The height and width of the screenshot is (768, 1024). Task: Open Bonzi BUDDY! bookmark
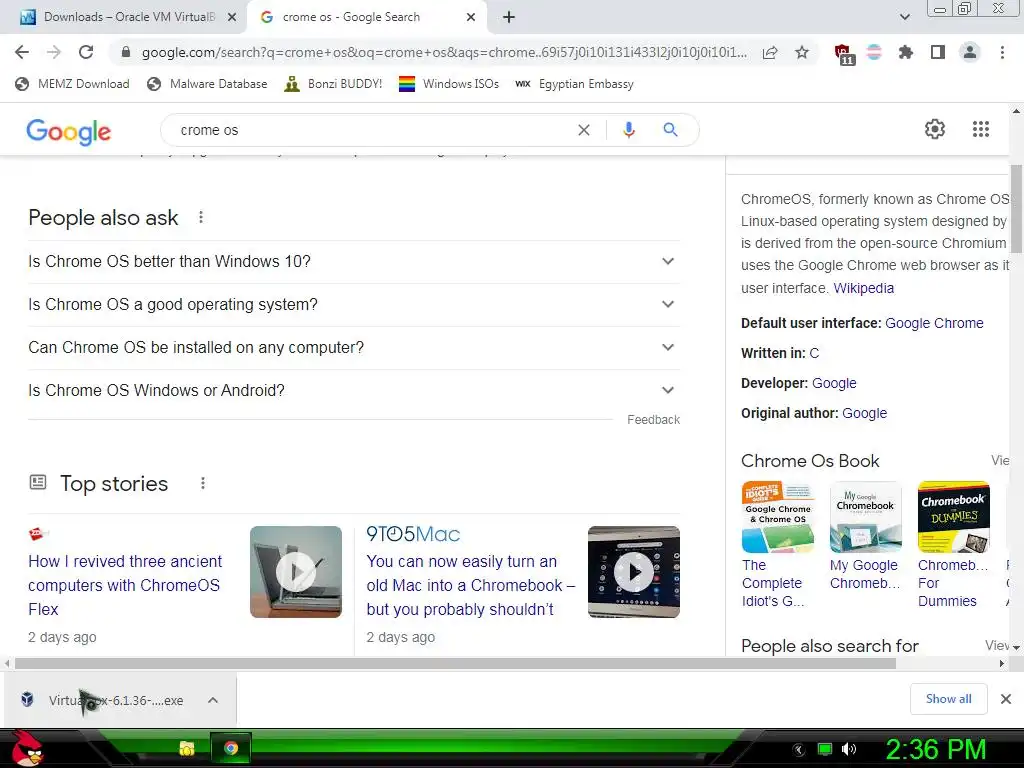[x=334, y=84]
